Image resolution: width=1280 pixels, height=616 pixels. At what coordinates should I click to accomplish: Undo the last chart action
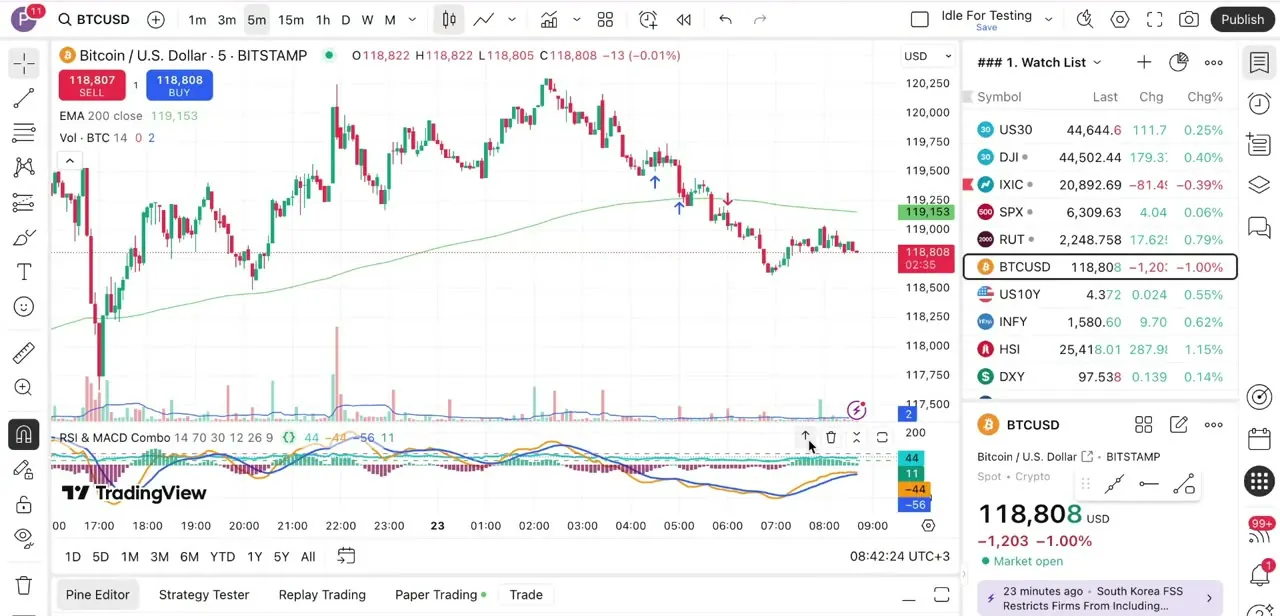tap(726, 19)
